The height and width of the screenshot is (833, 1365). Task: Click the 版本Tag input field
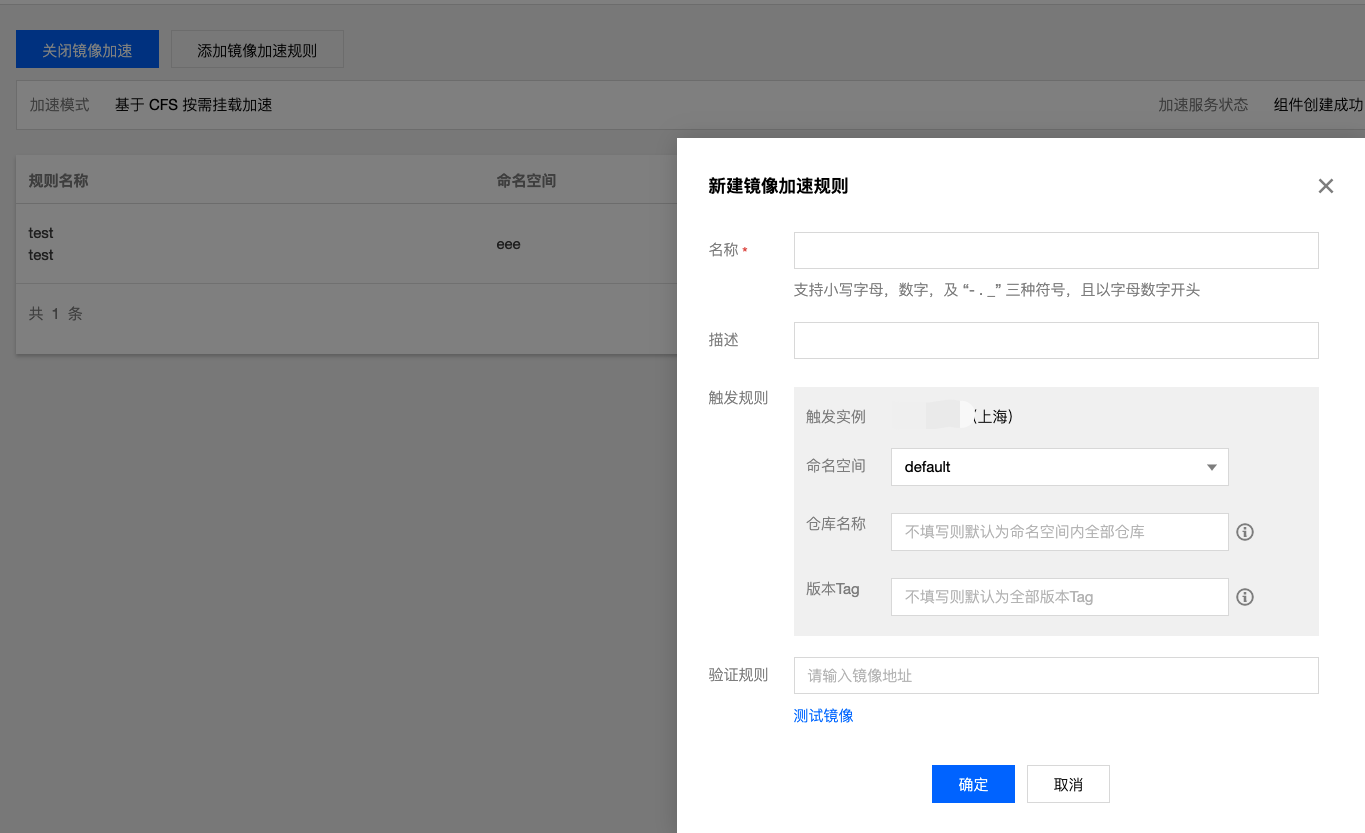[x=1059, y=597]
